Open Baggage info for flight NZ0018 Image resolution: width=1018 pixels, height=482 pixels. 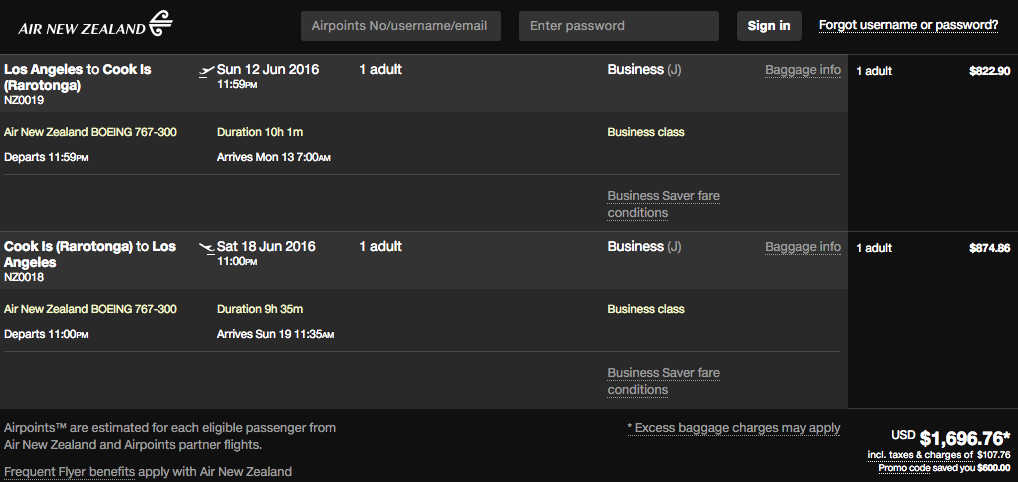click(803, 247)
